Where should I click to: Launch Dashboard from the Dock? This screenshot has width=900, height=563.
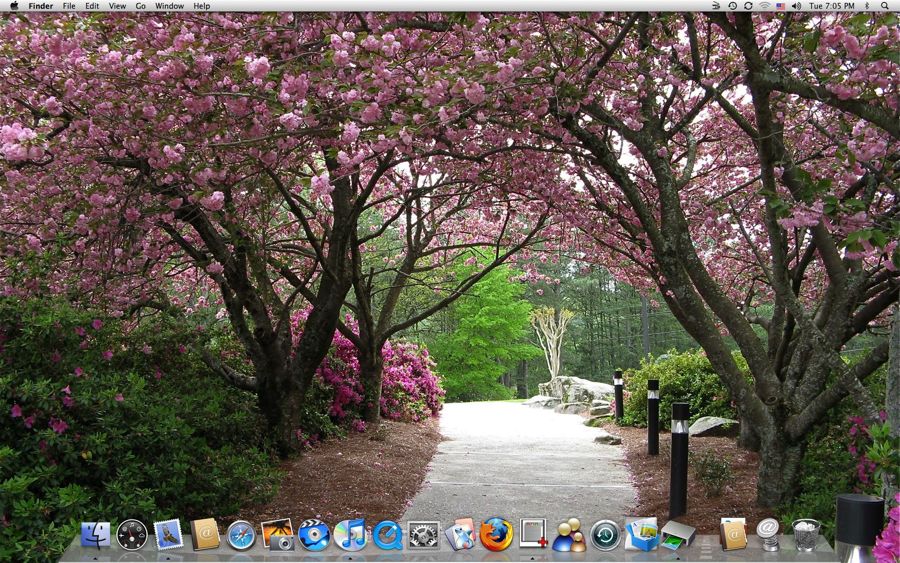(132, 535)
